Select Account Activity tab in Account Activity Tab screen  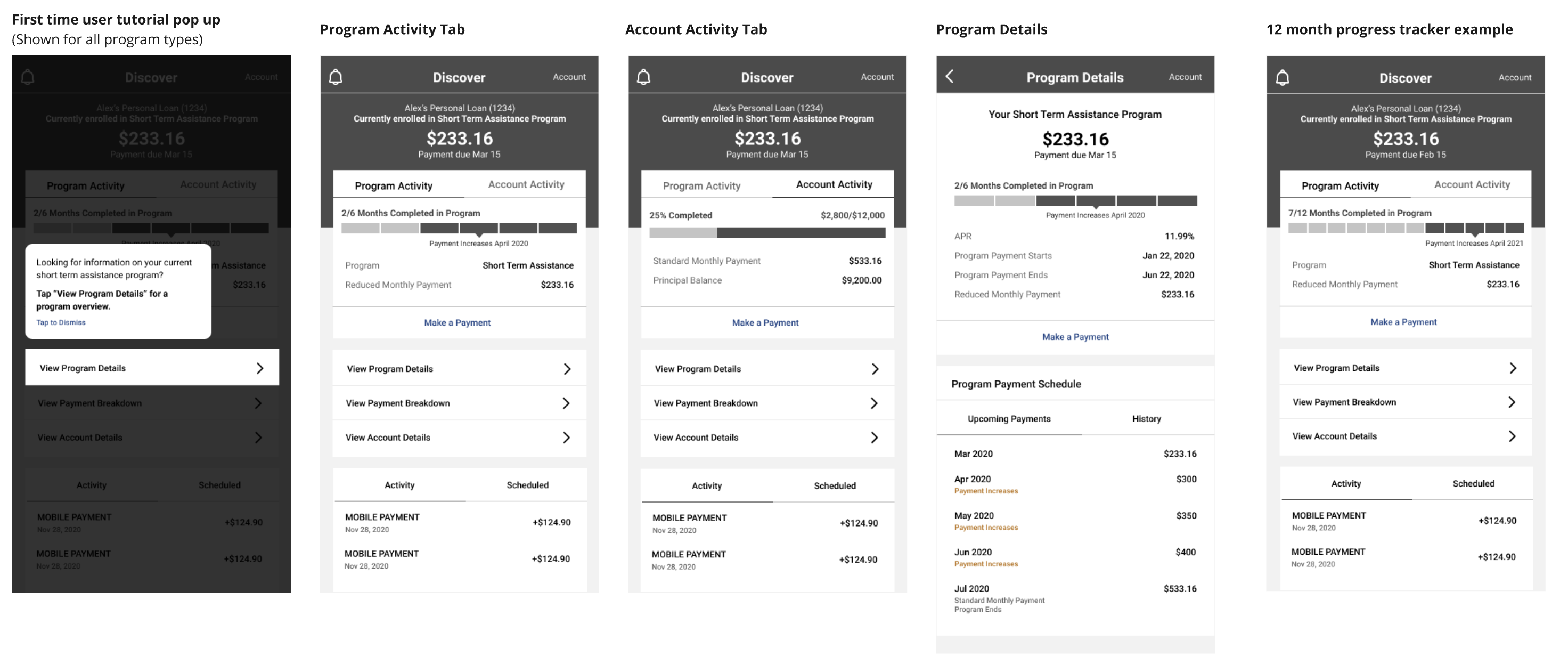(834, 184)
